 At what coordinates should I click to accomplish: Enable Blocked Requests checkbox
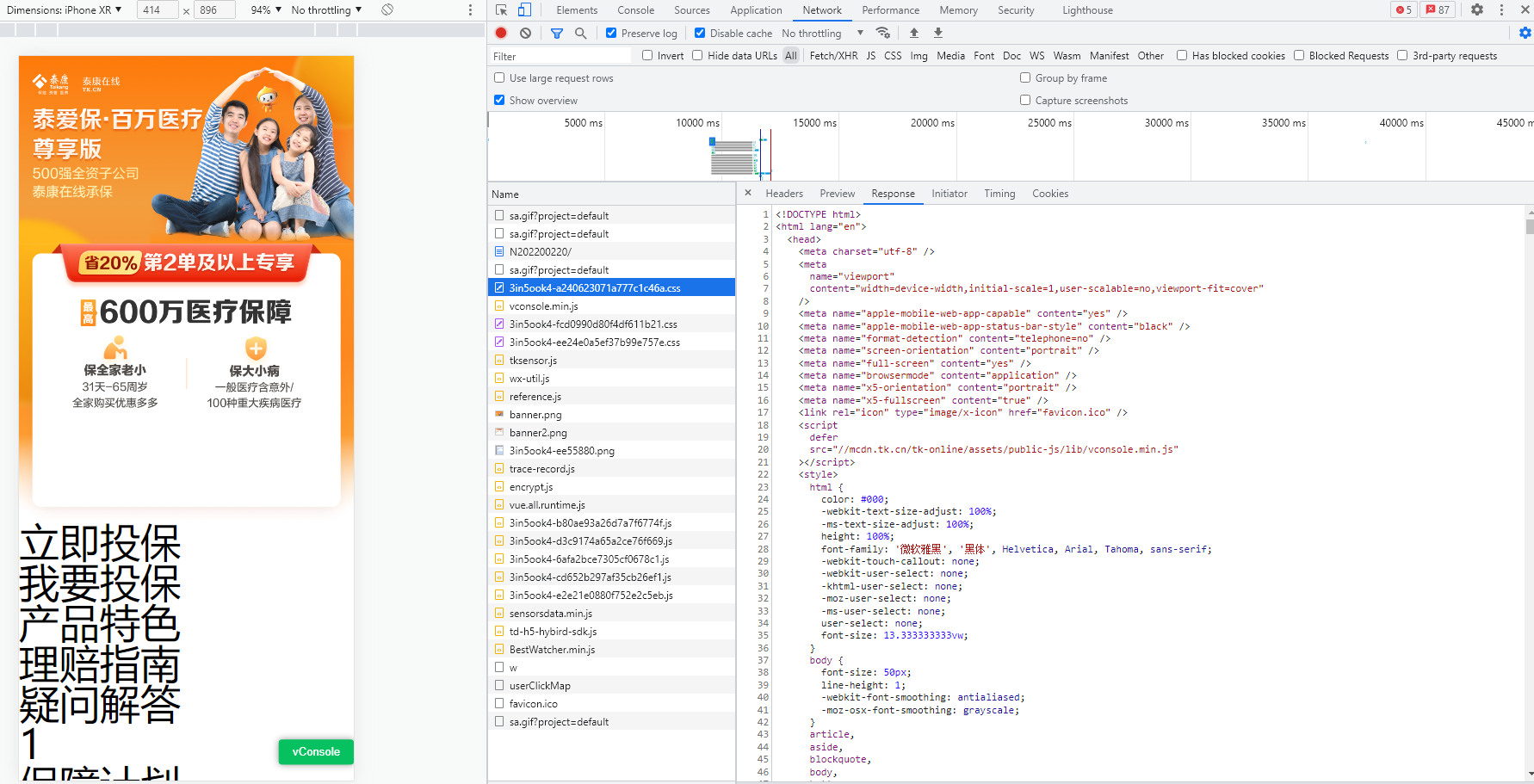(1299, 55)
